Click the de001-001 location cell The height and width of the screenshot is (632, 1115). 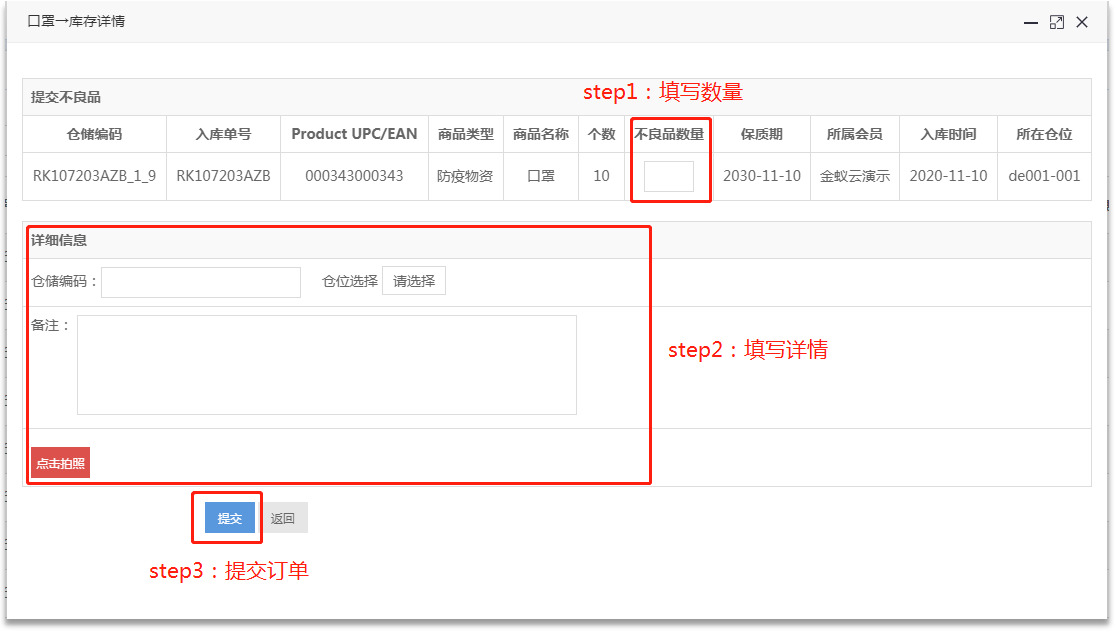point(1044,176)
